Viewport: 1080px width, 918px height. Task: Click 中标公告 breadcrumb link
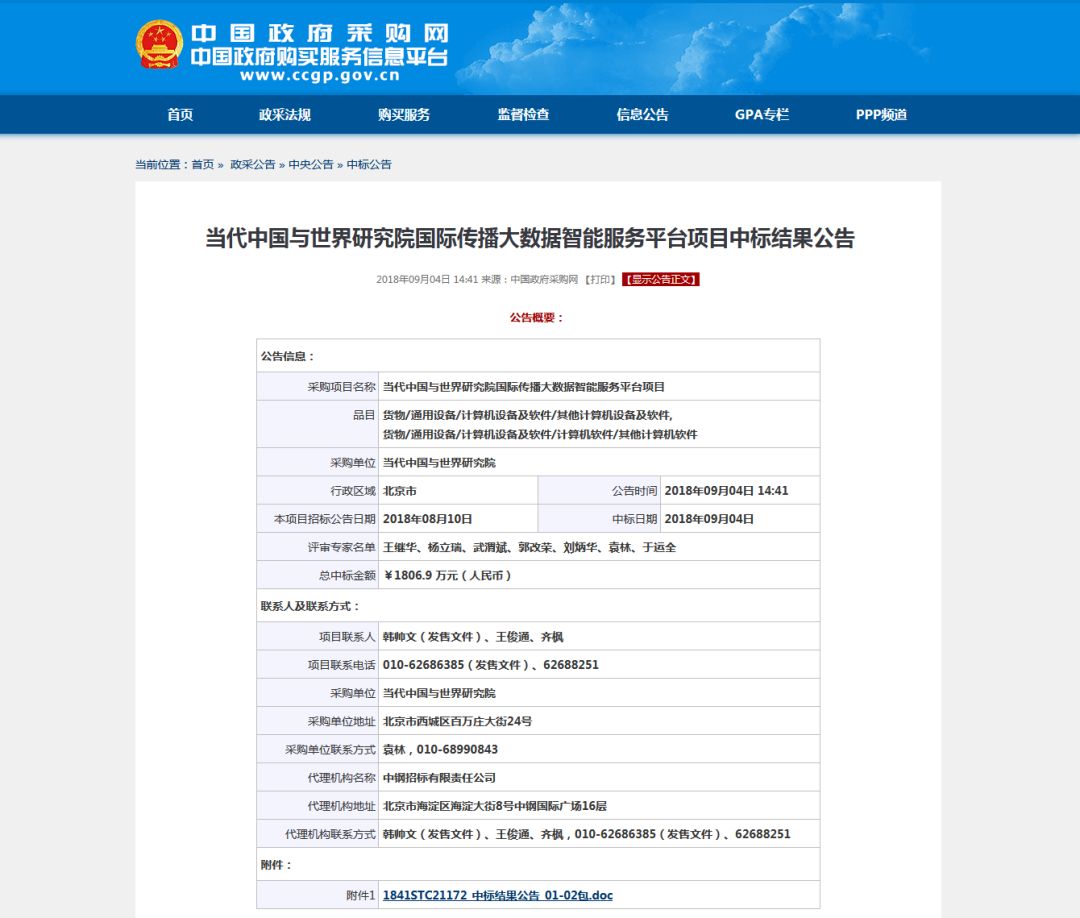(x=369, y=165)
